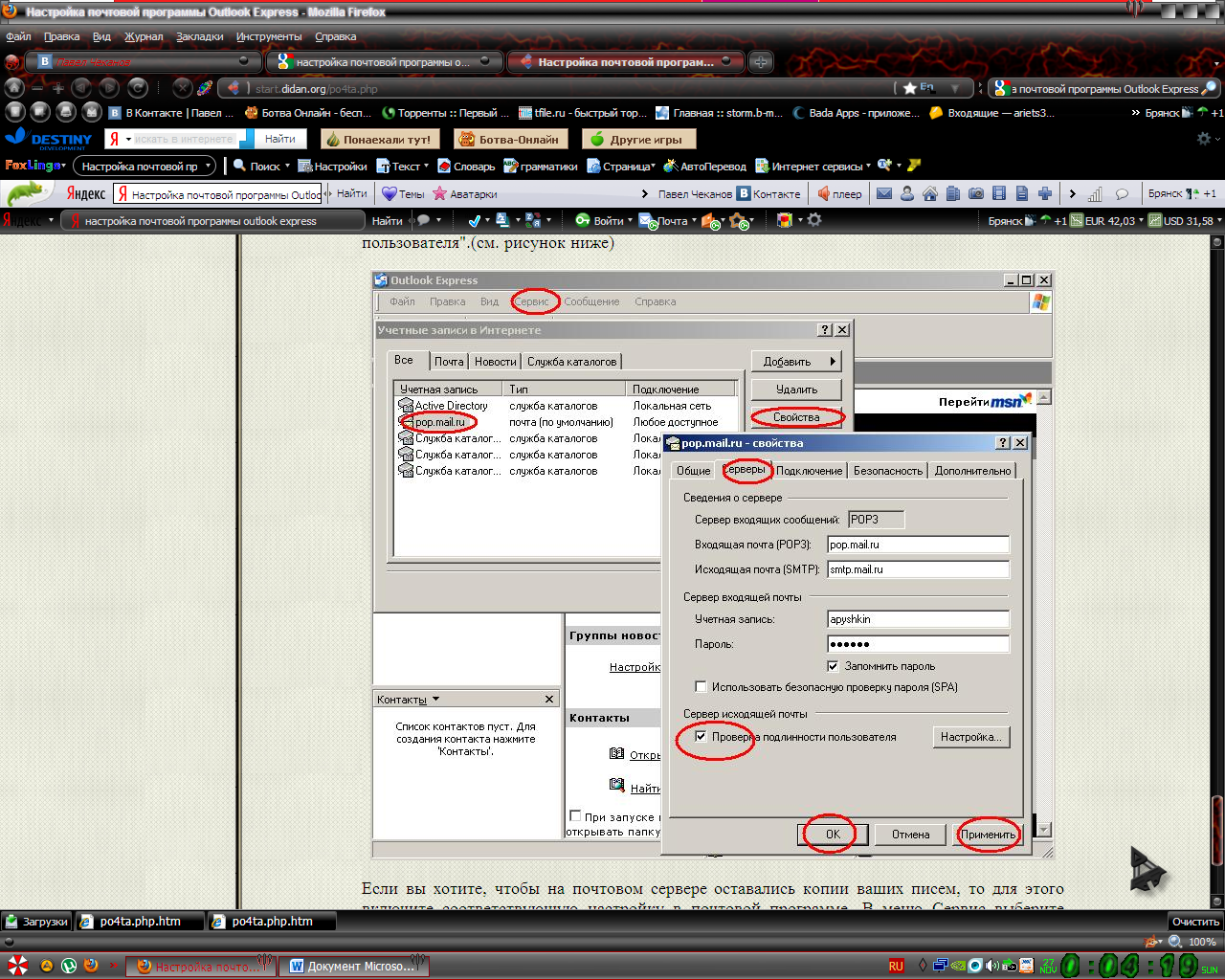Click Свойства button in accounts dialog
This screenshot has height=980, width=1225.
[796, 417]
